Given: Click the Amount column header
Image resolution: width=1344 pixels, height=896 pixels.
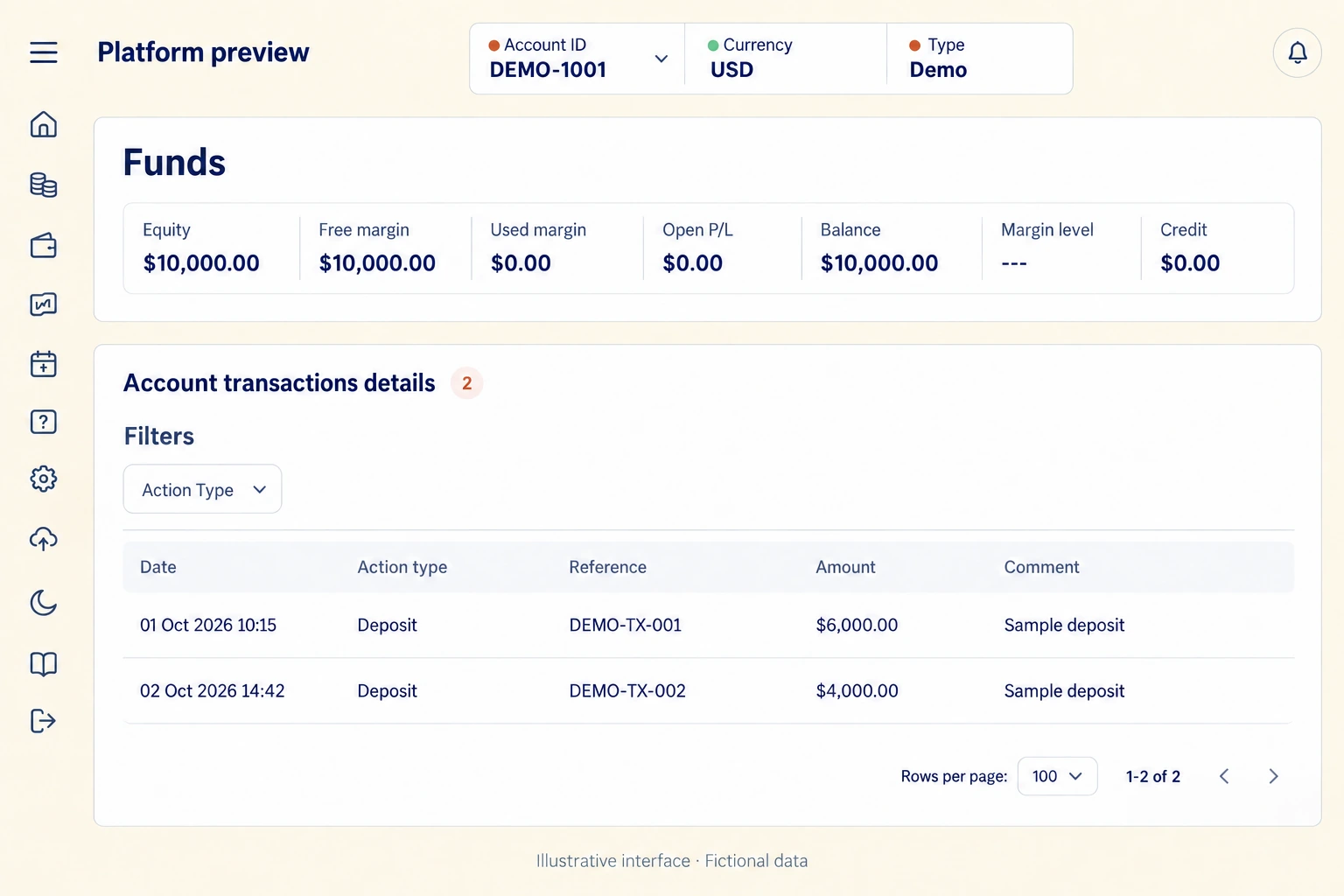Looking at the screenshot, I should 845,567.
